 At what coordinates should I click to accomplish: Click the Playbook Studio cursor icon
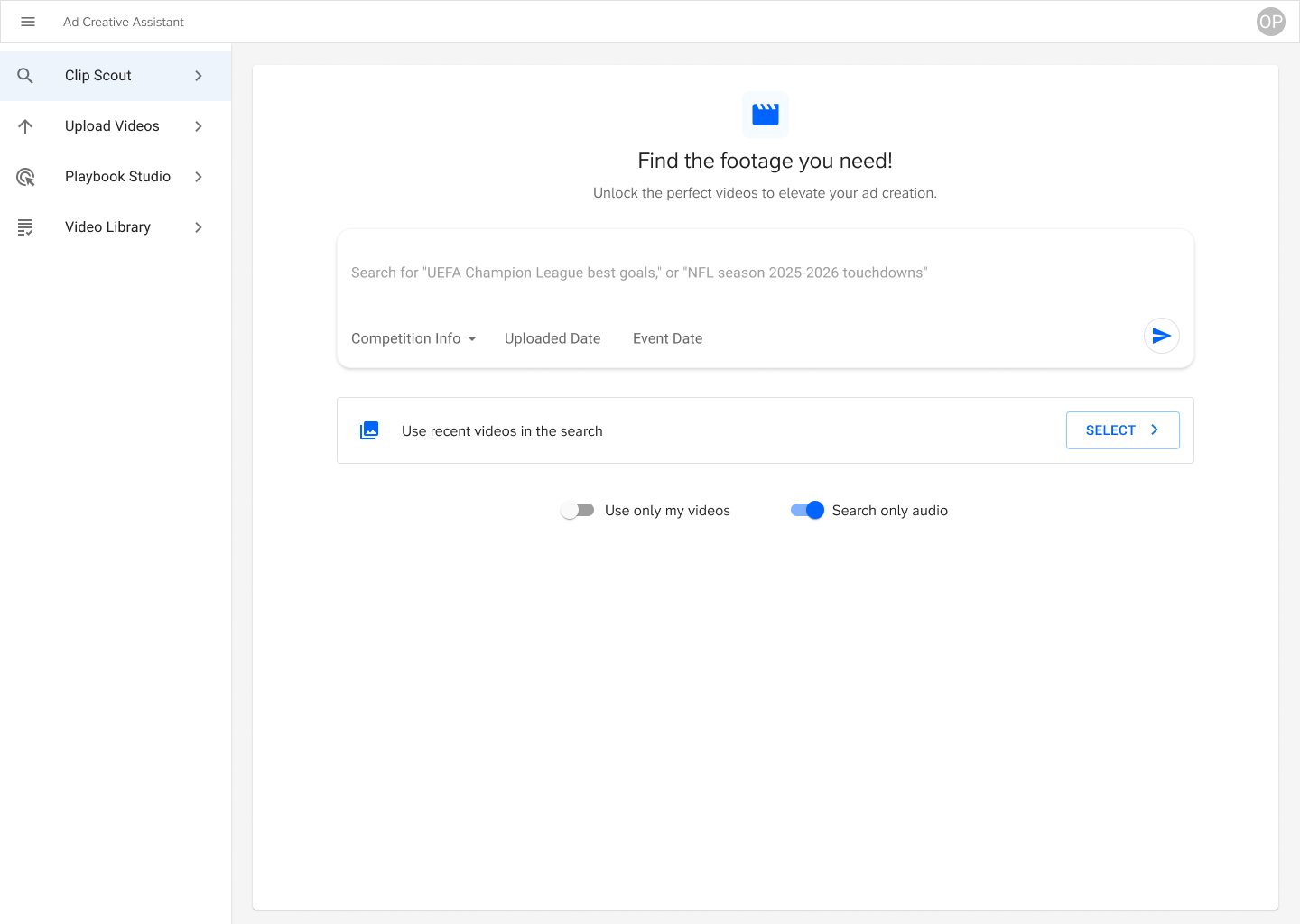click(25, 177)
